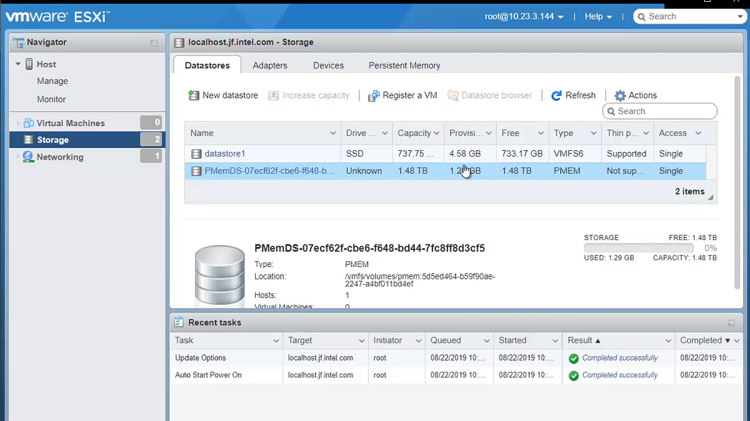This screenshot has height=421, width=750.
Task: Click the Virtual Machines count badge 0
Action: click(151, 122)
